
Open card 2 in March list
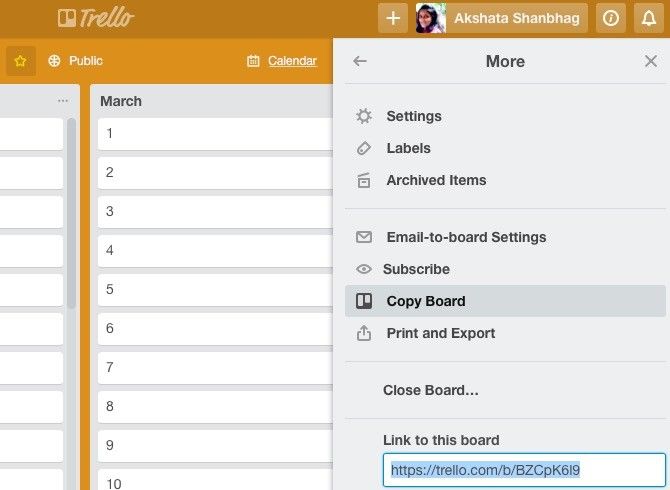(x=215, y=173)
